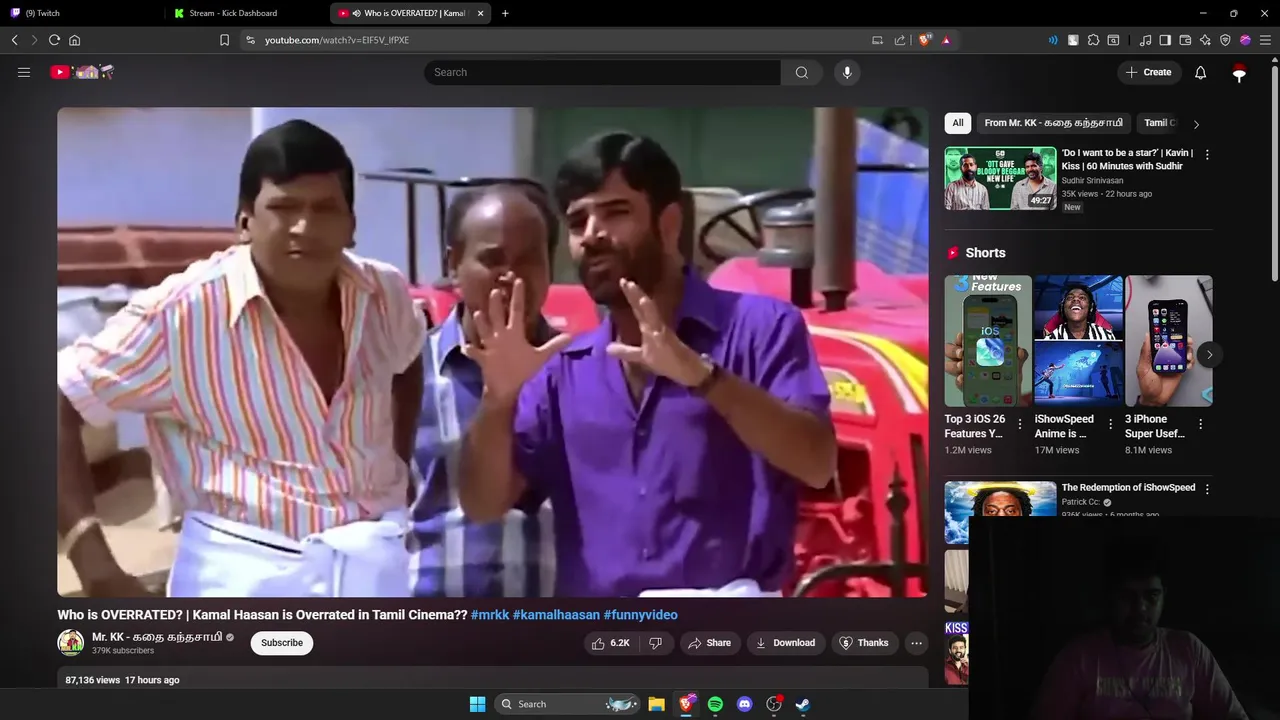
Task: Open Spotify from the taskbar
Action: point(715,704)
